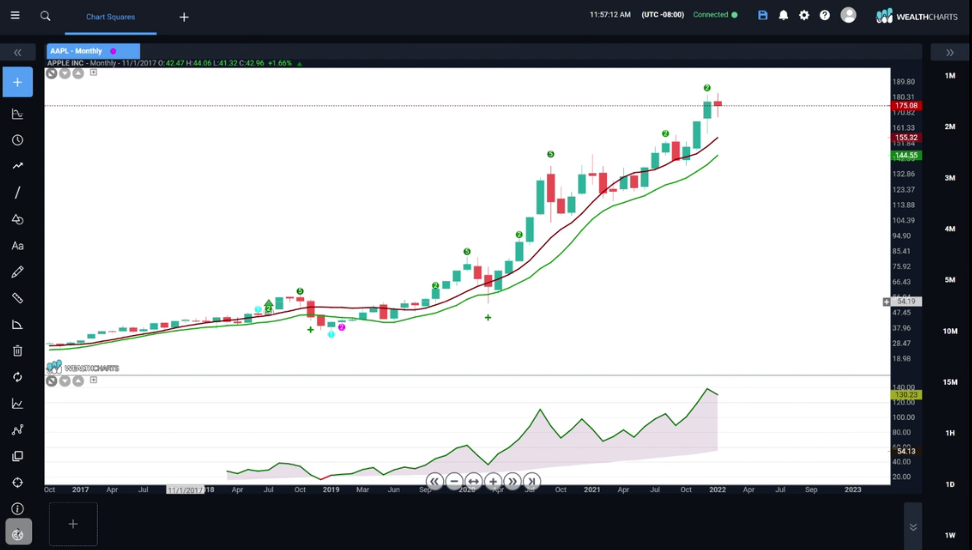Hide the lower indicator pane with slash-circle icon

click(x=51, y=381)
